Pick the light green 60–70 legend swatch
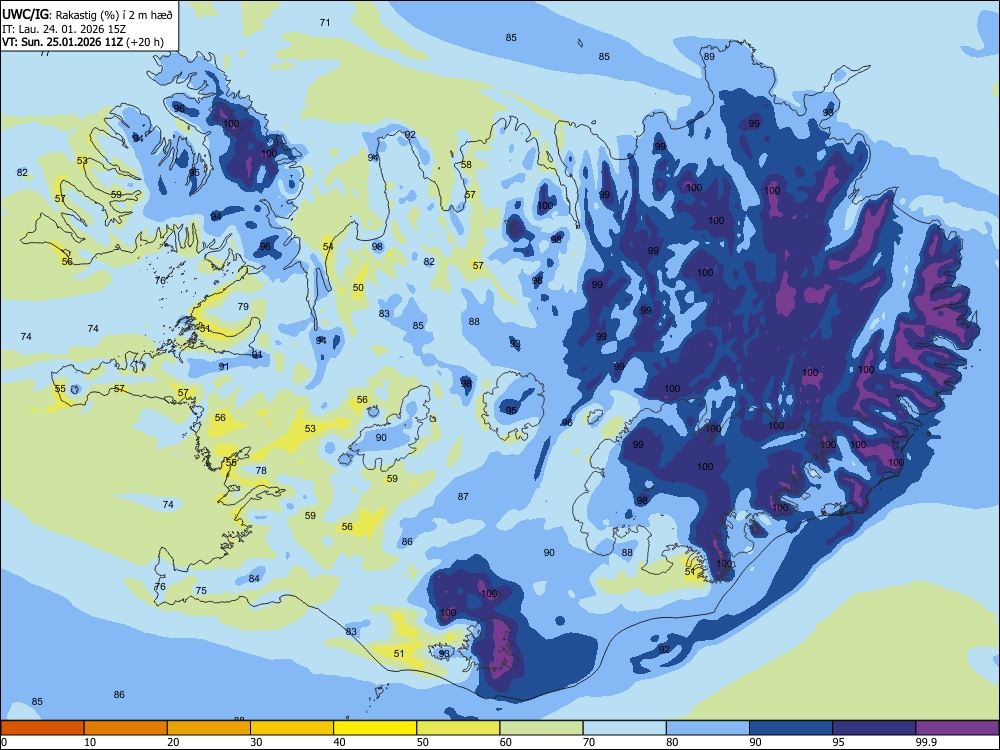 coord(541,728)
